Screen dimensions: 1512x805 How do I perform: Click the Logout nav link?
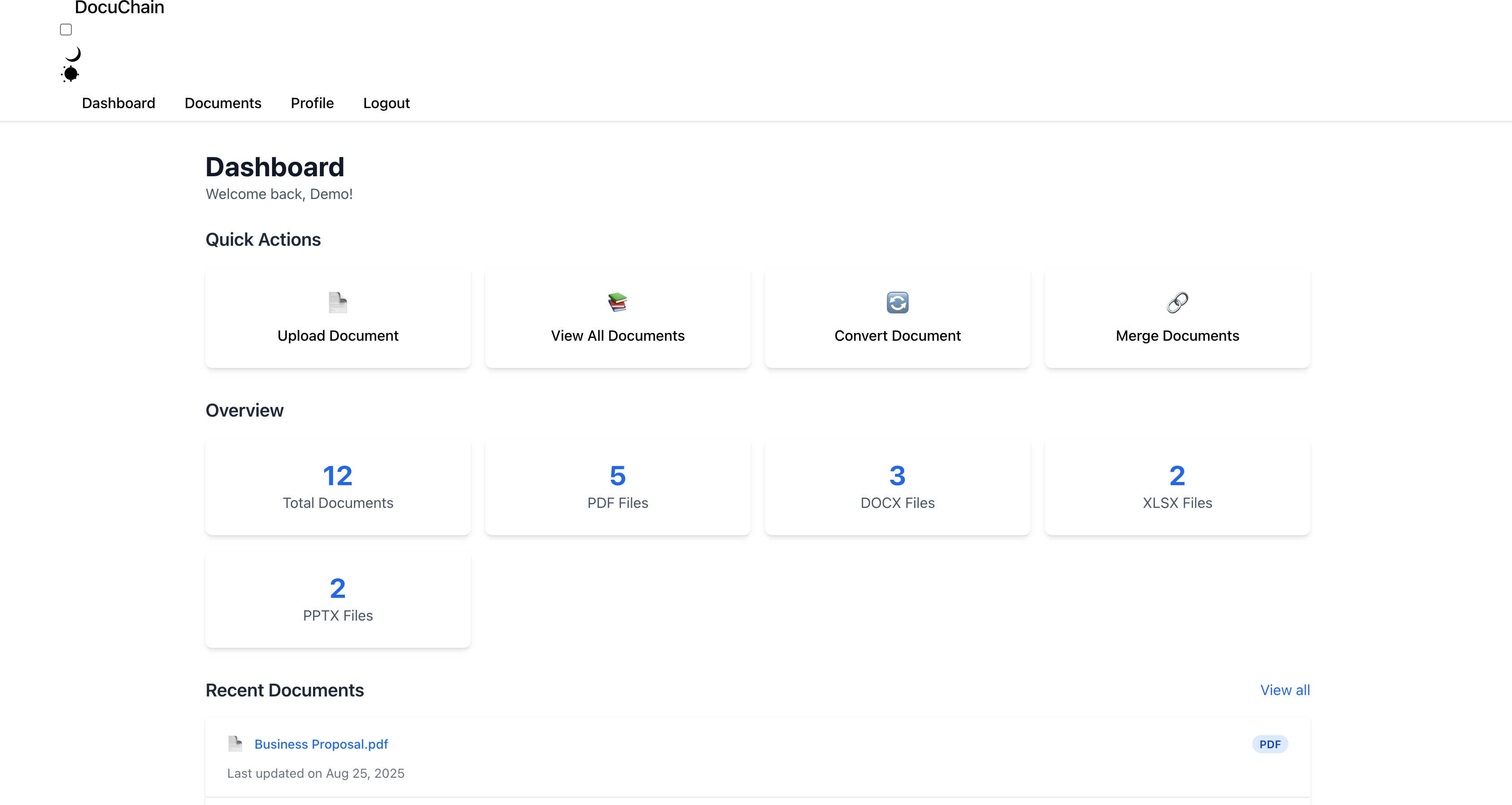pos(386,103)
